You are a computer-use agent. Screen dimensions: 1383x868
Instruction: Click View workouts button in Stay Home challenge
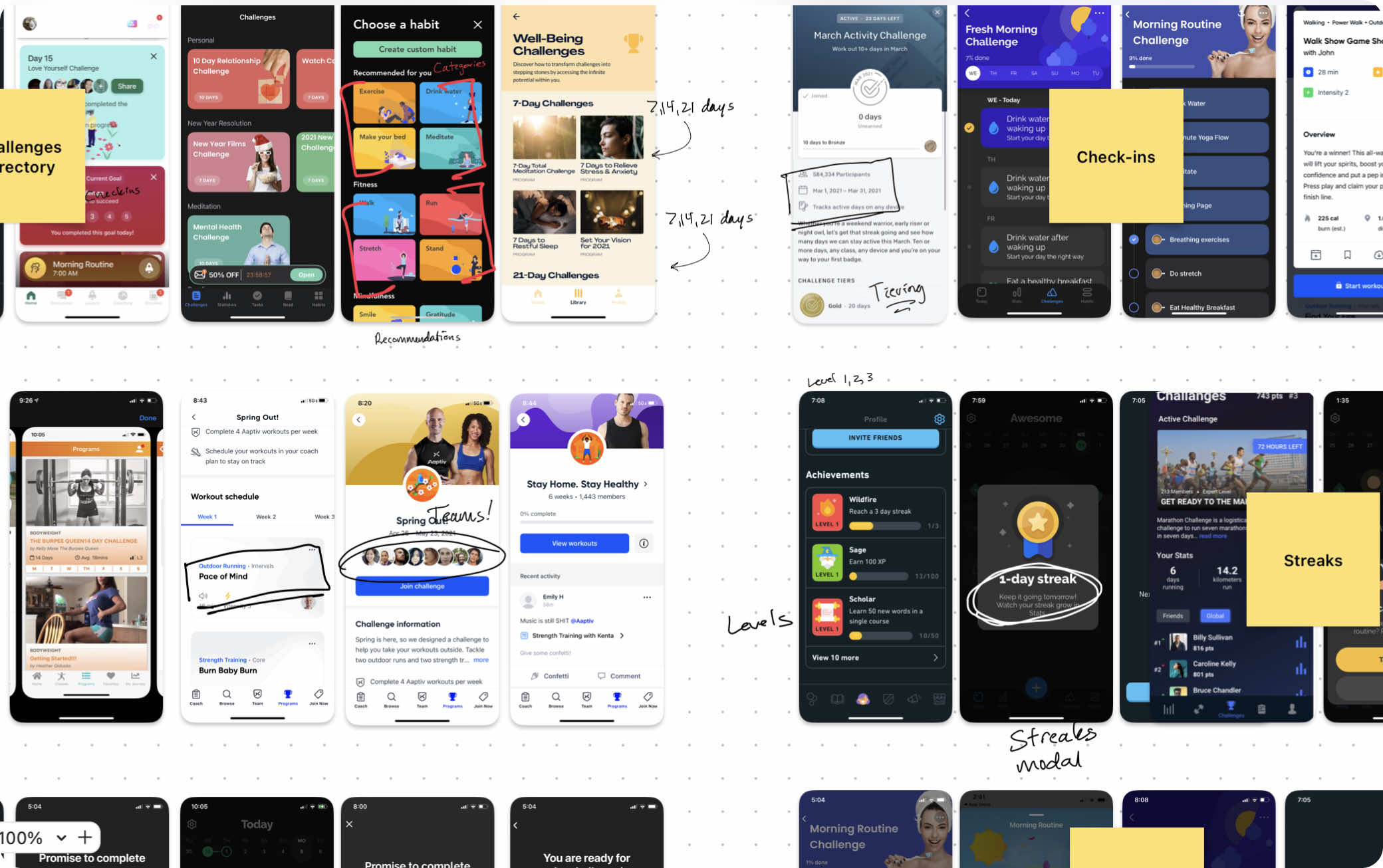(x=575, y=543)
